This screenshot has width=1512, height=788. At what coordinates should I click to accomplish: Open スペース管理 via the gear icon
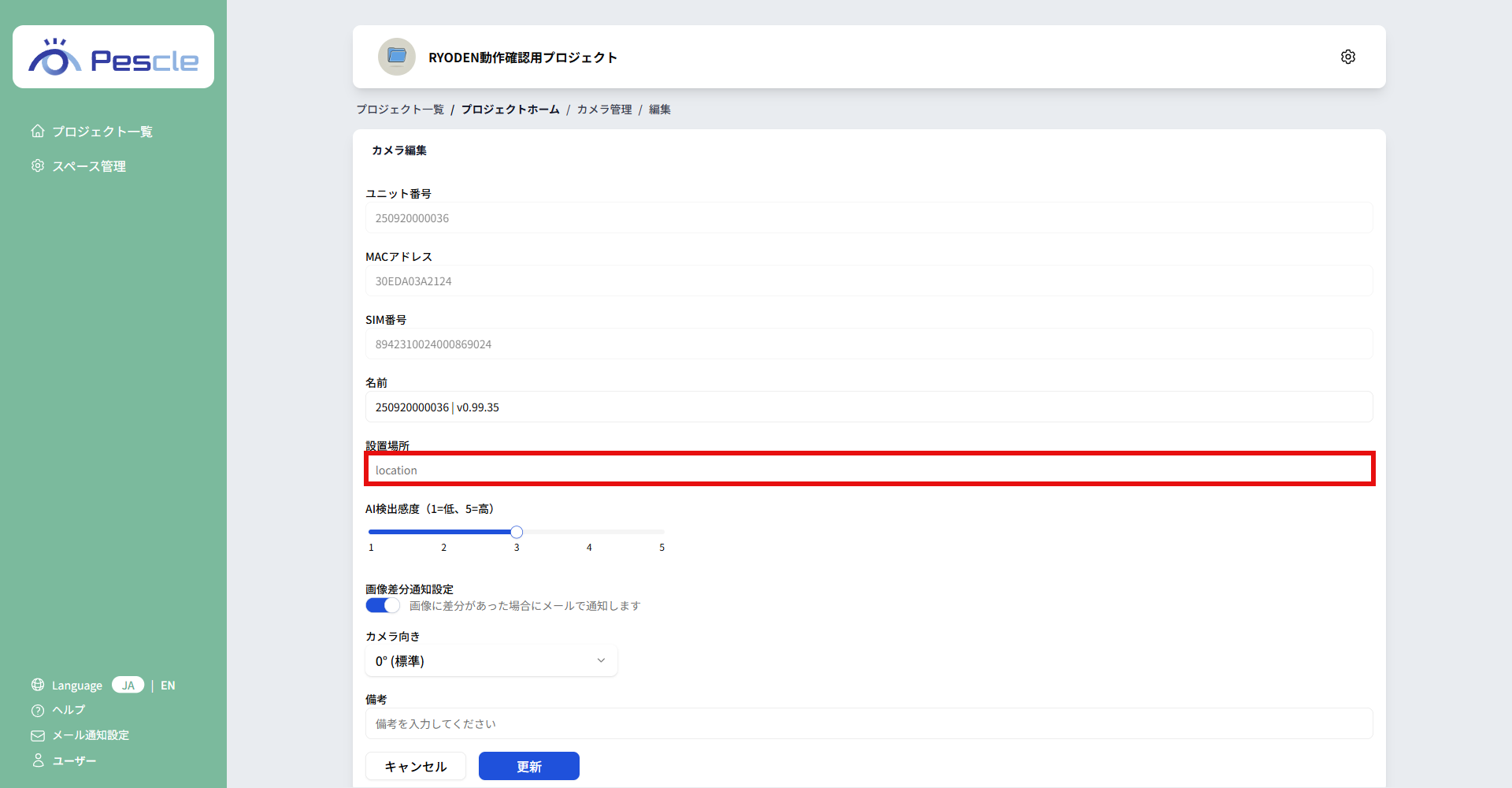[37, 165]
